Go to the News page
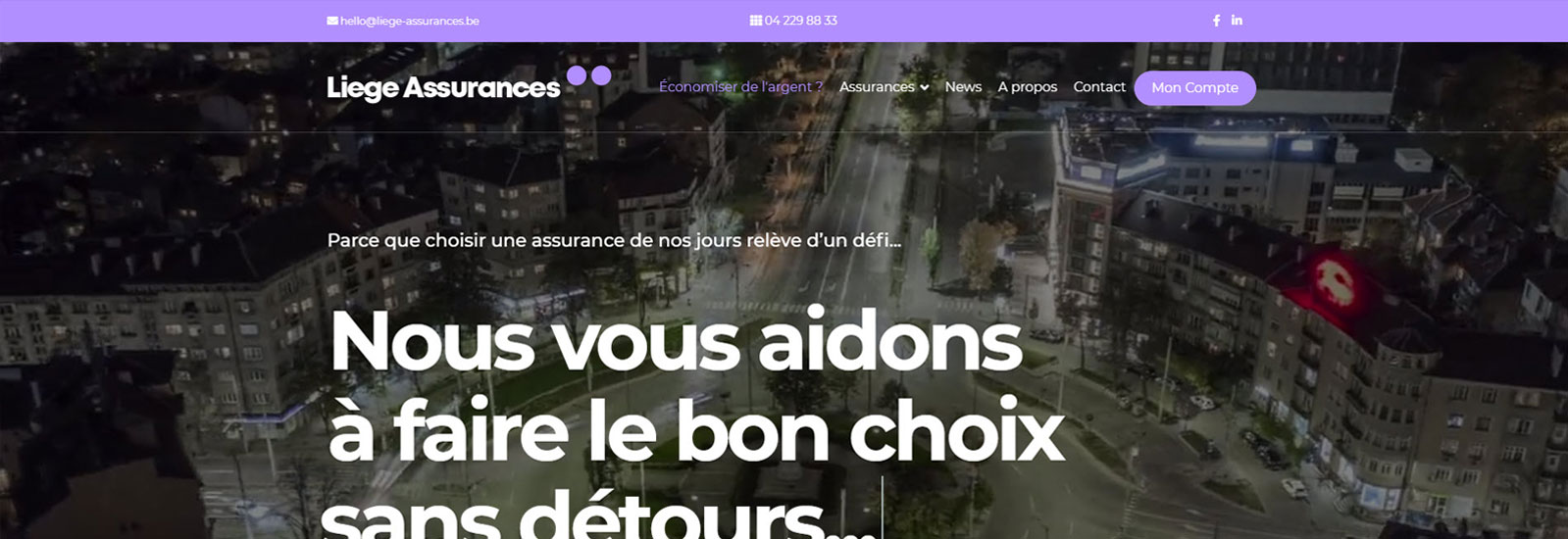This screenshot has width=1568, height=539. point(963,87)
